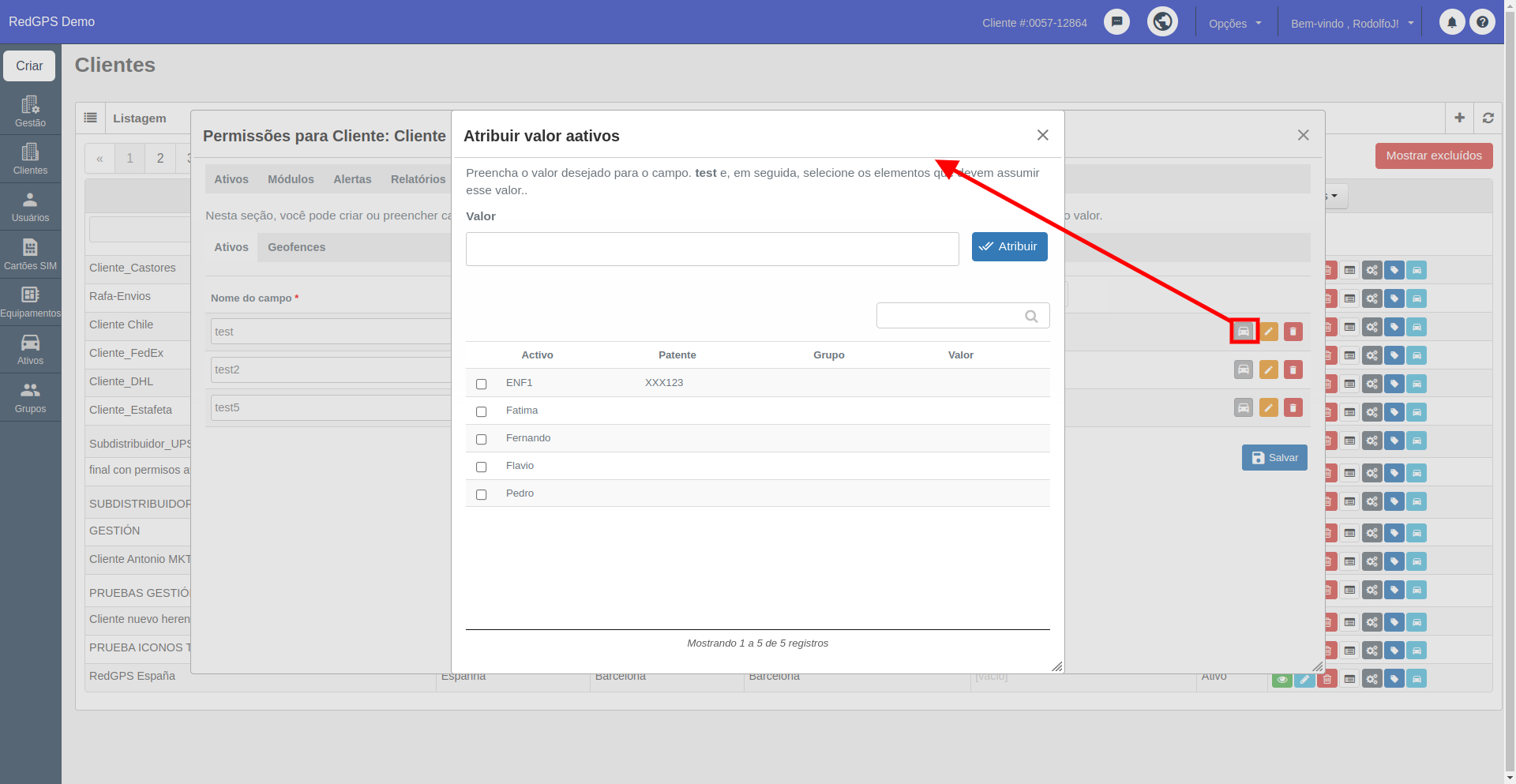Click the Criar button

(x=29, y=66)
